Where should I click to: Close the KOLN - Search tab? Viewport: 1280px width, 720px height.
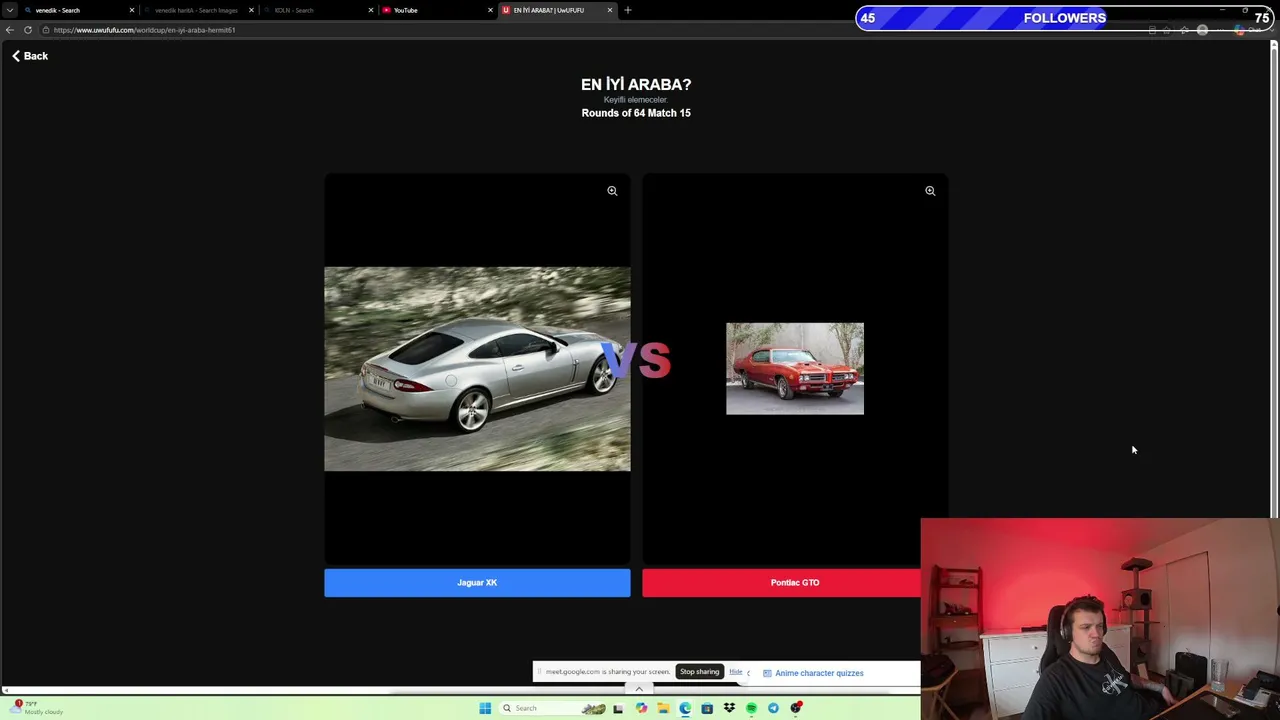(x=371, y=10)
